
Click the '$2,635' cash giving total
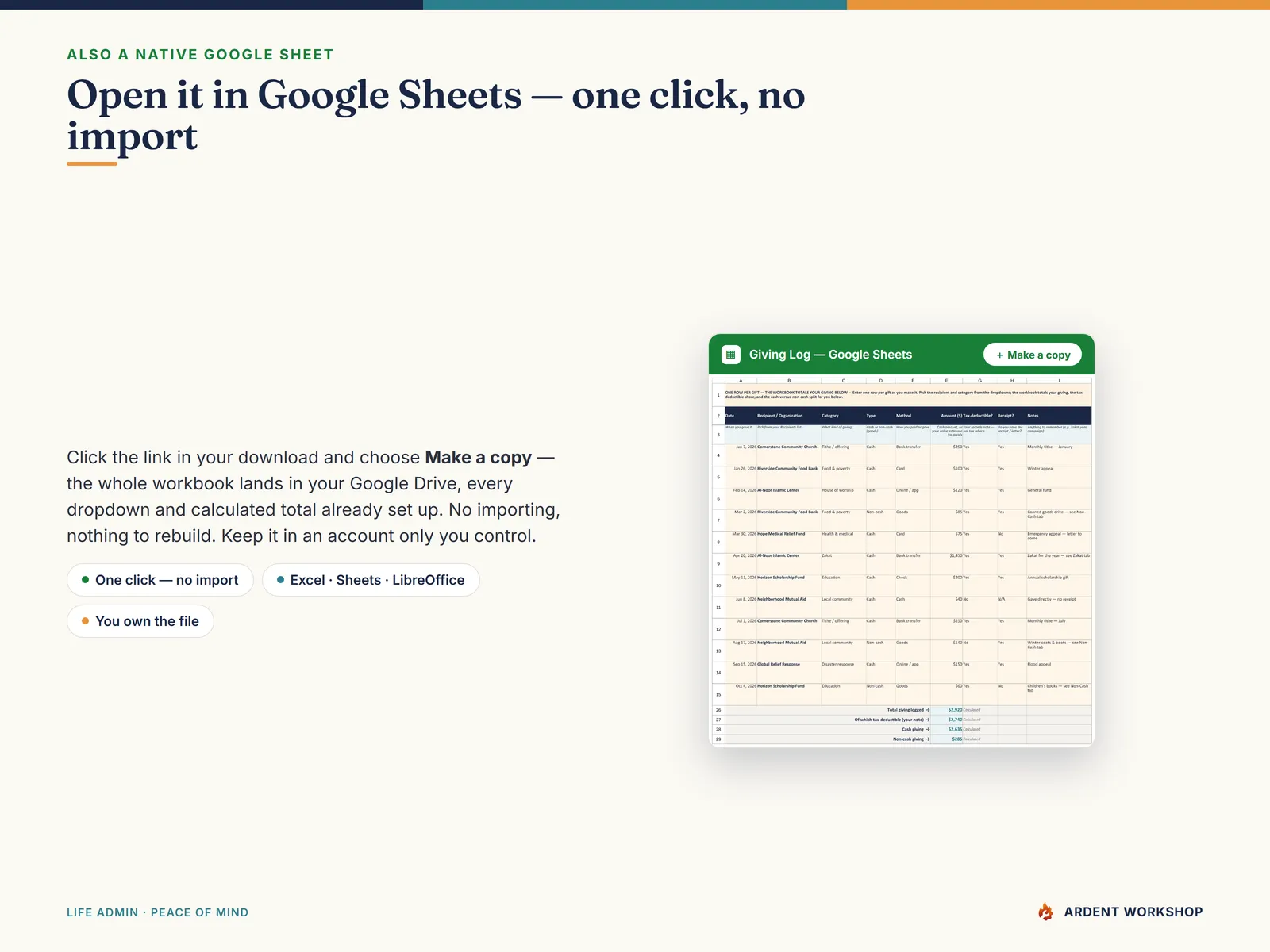(x=946, y=729)
